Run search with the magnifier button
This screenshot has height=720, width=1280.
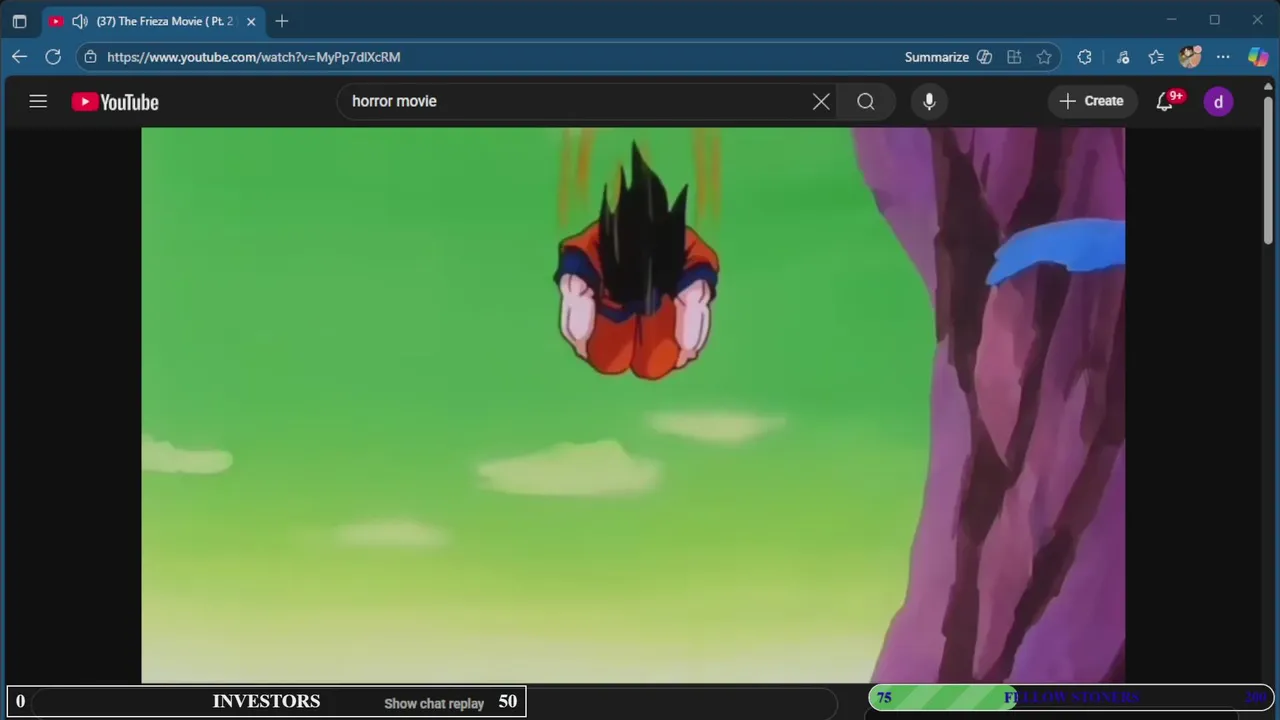tap(866, 101)
